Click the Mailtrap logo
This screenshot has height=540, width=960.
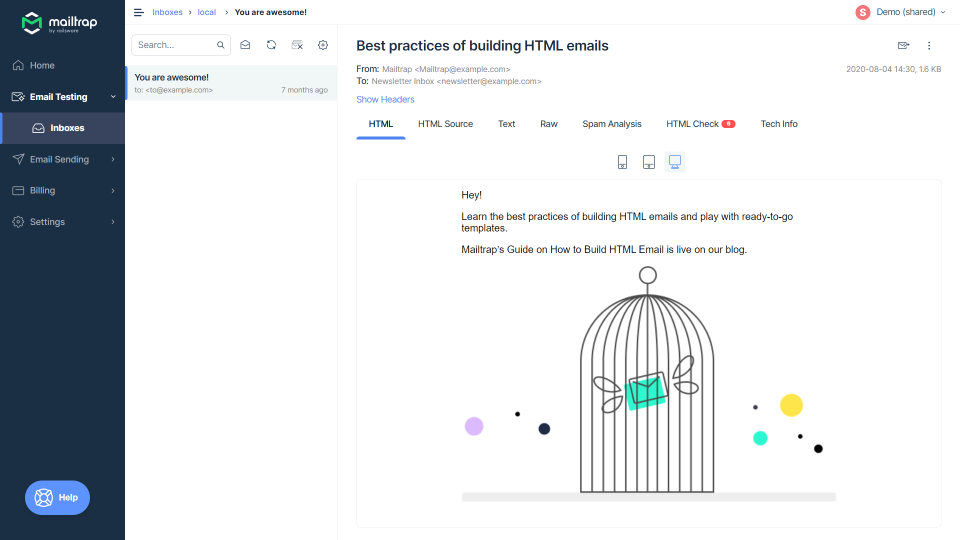[59, 23]
